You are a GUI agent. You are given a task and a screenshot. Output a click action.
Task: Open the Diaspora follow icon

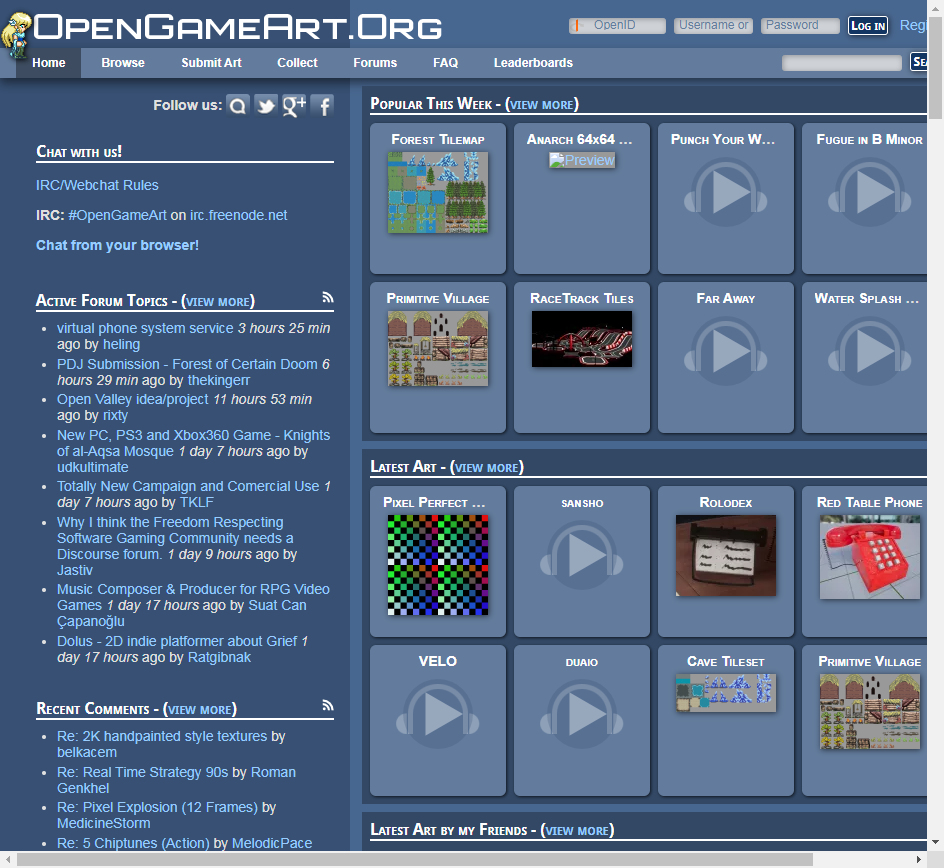pyautogui.click(x=238, y=106)
